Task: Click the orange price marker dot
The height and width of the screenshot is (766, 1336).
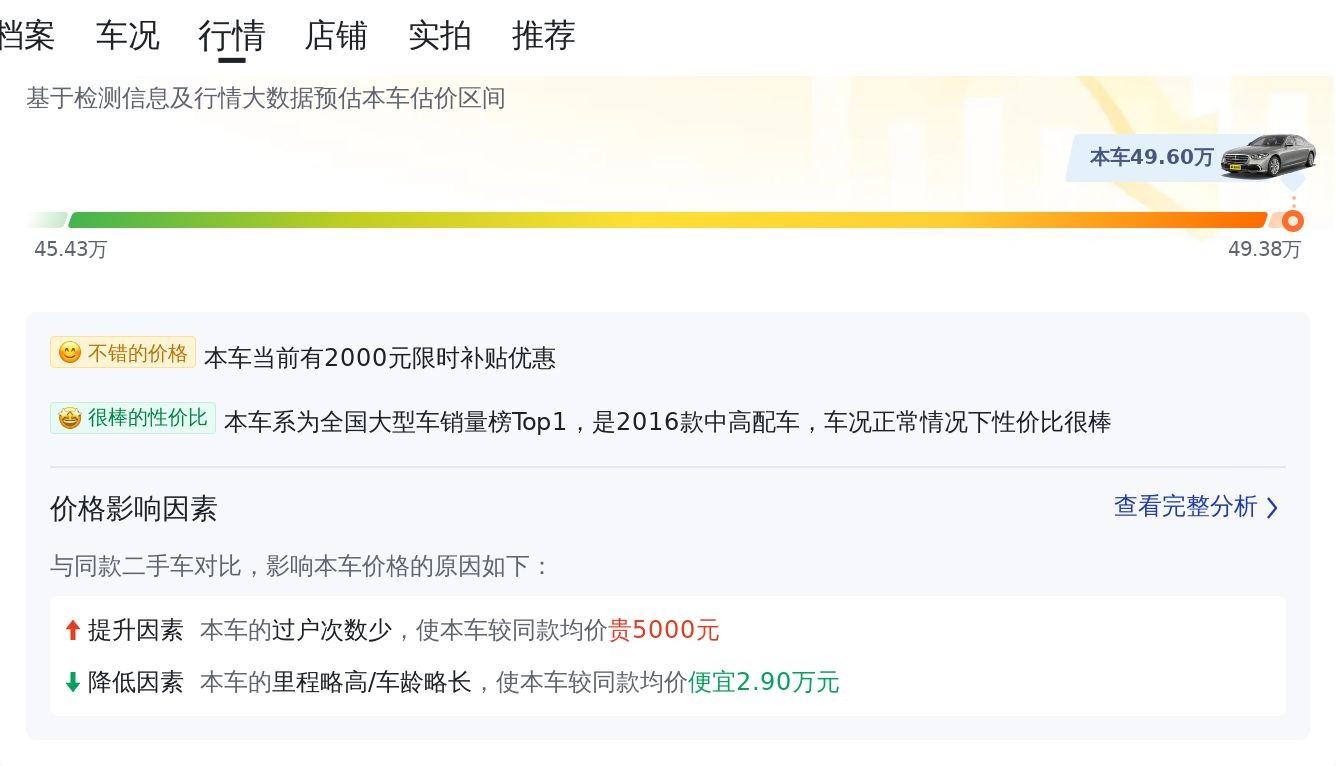Action: [x=1293, y=221]
